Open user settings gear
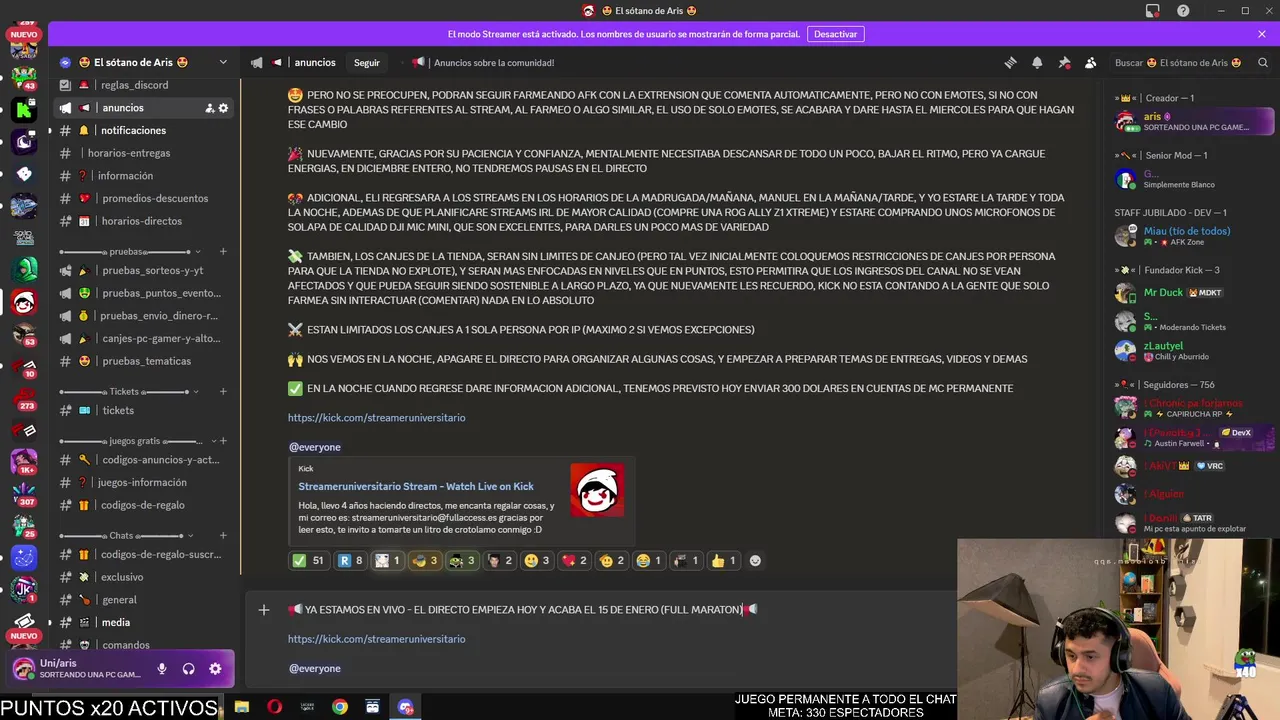The width and height of the screenshot is (1280, 720). (215, 669)
